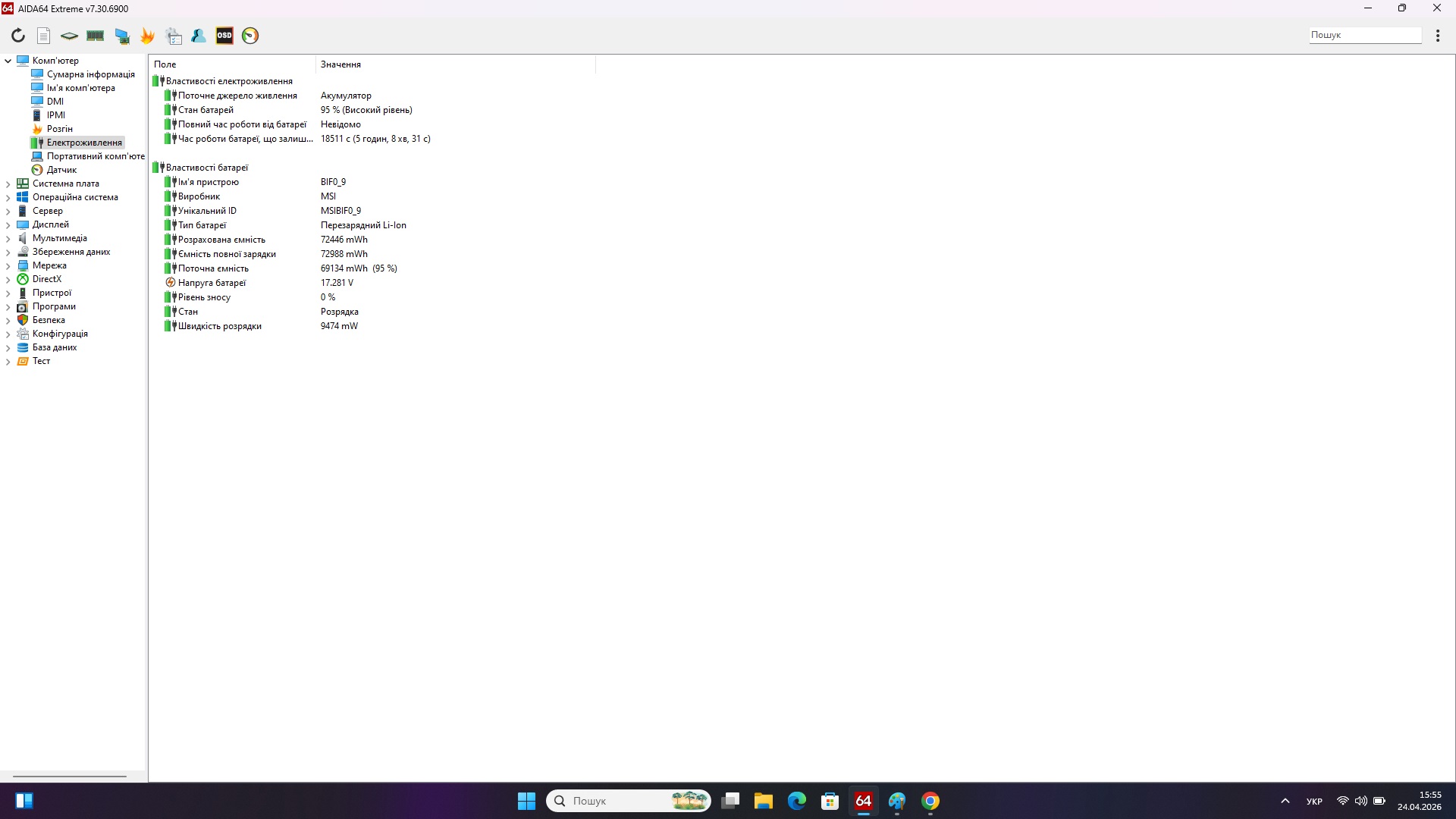Click inside the Пошук search field
The height and width of the screenshot is (819, 1456).
tap(1365, 35)
